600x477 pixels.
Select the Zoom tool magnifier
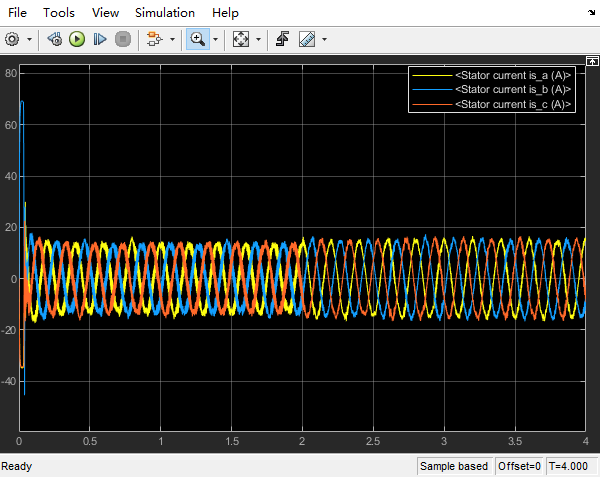coord(197,39)
